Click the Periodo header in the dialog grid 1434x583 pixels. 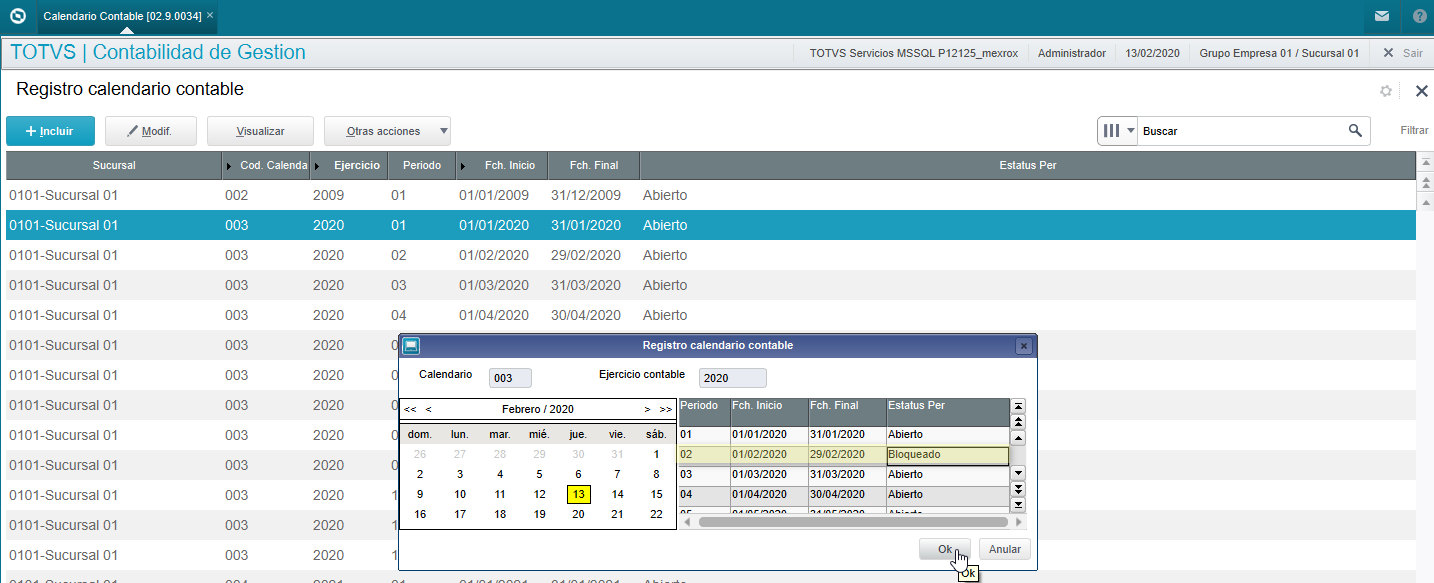click(x=704, y=412)
